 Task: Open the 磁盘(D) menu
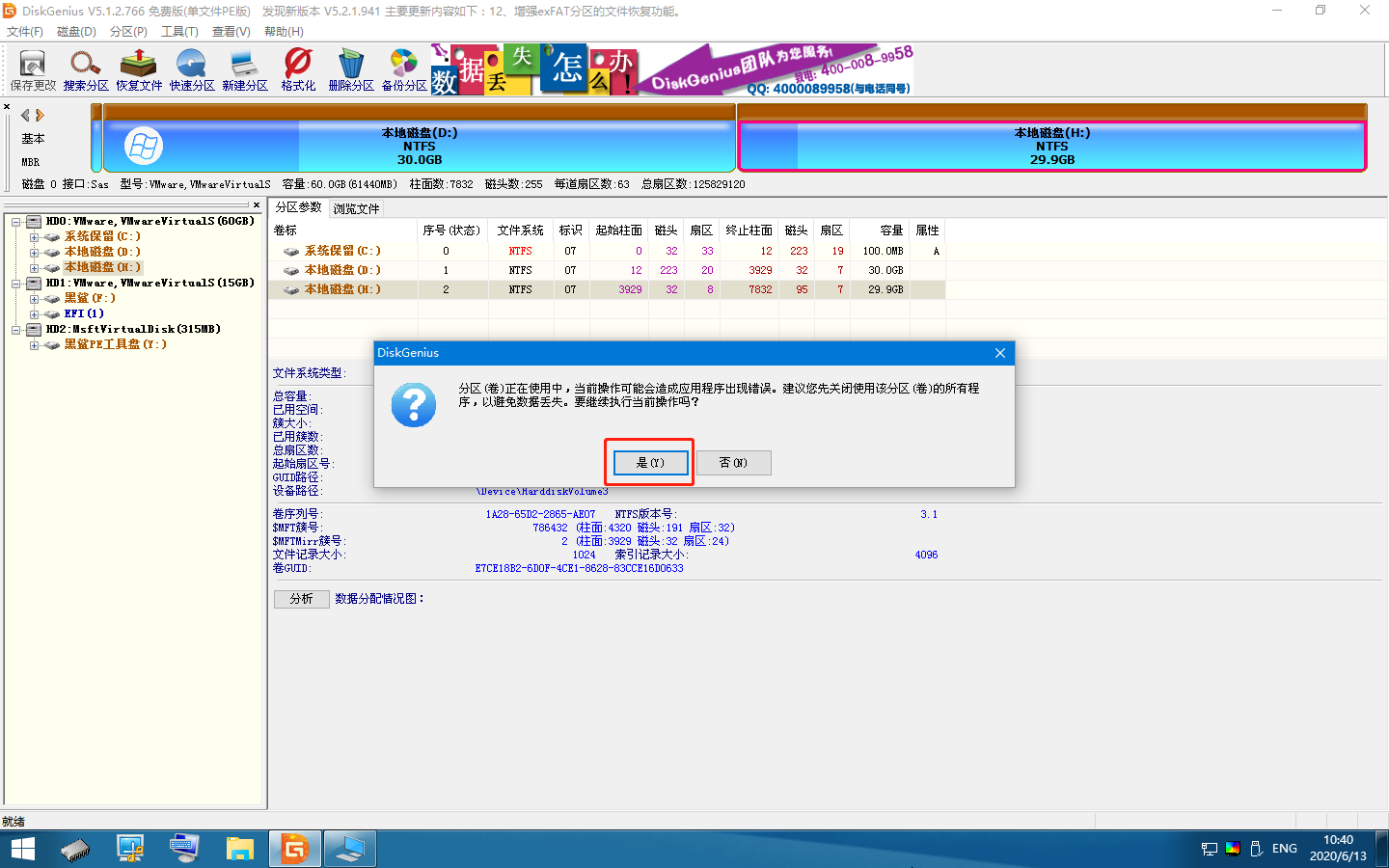[76, 32]
